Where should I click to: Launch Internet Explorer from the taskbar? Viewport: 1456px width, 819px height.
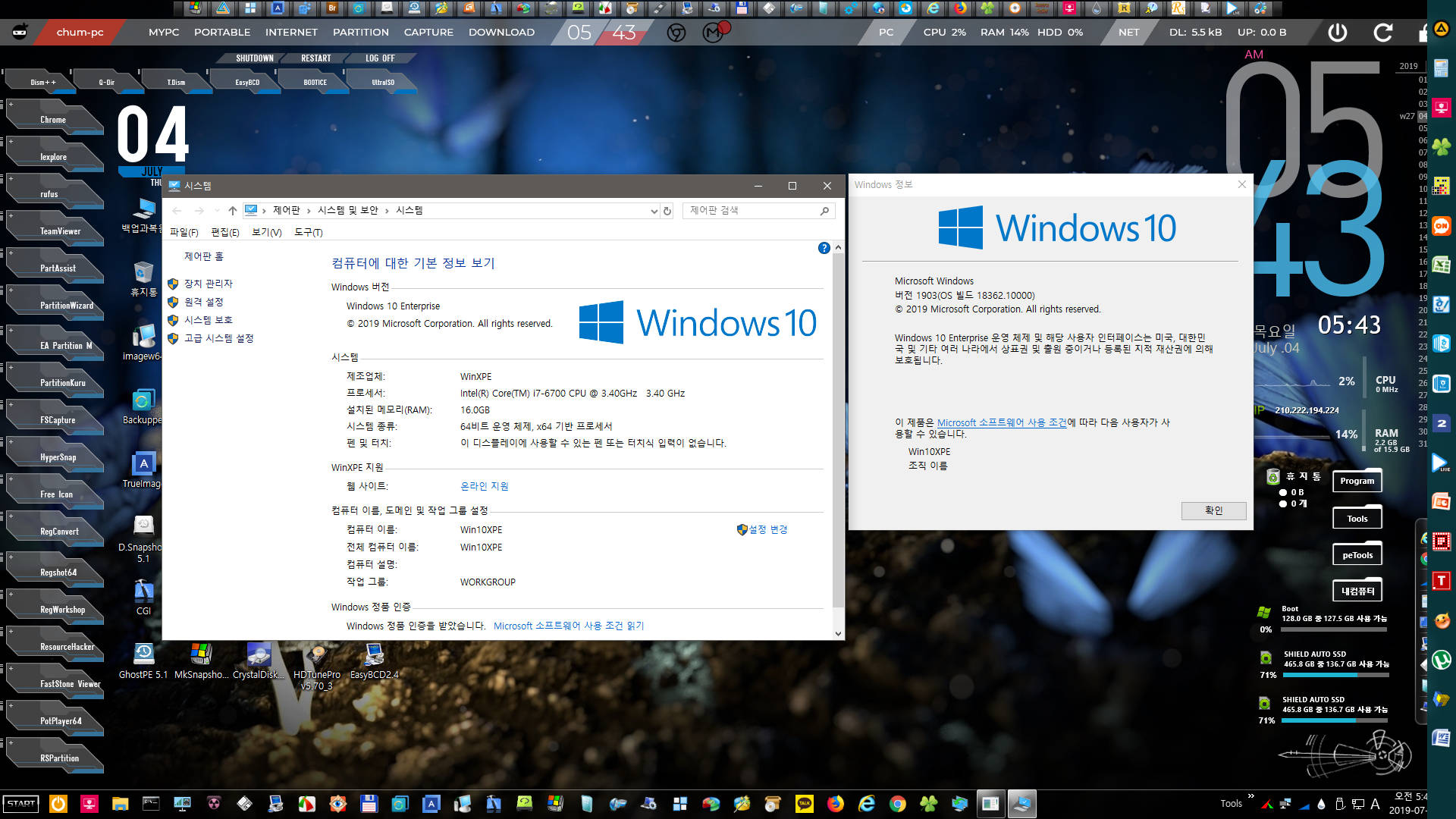pos(867,804)
